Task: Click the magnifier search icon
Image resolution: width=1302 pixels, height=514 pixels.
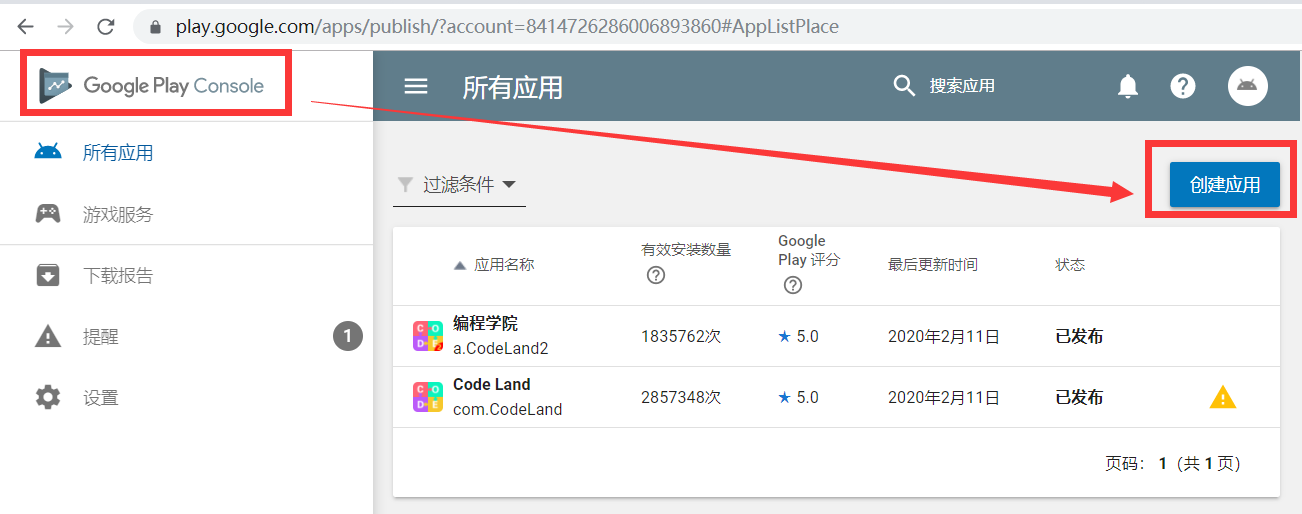Action: [x=904, y=86]
